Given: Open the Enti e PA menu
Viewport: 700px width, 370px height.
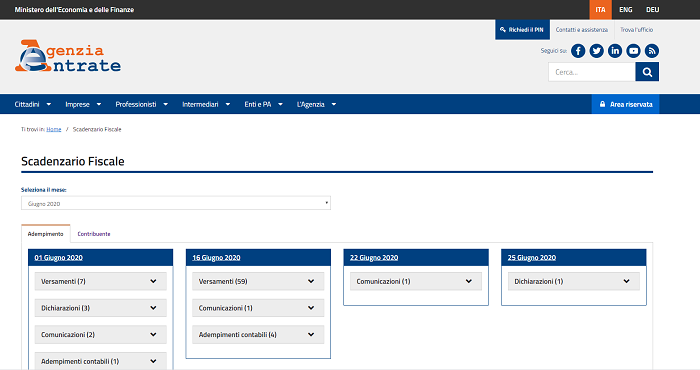Looking at the screenshot, I should point(263,104).
